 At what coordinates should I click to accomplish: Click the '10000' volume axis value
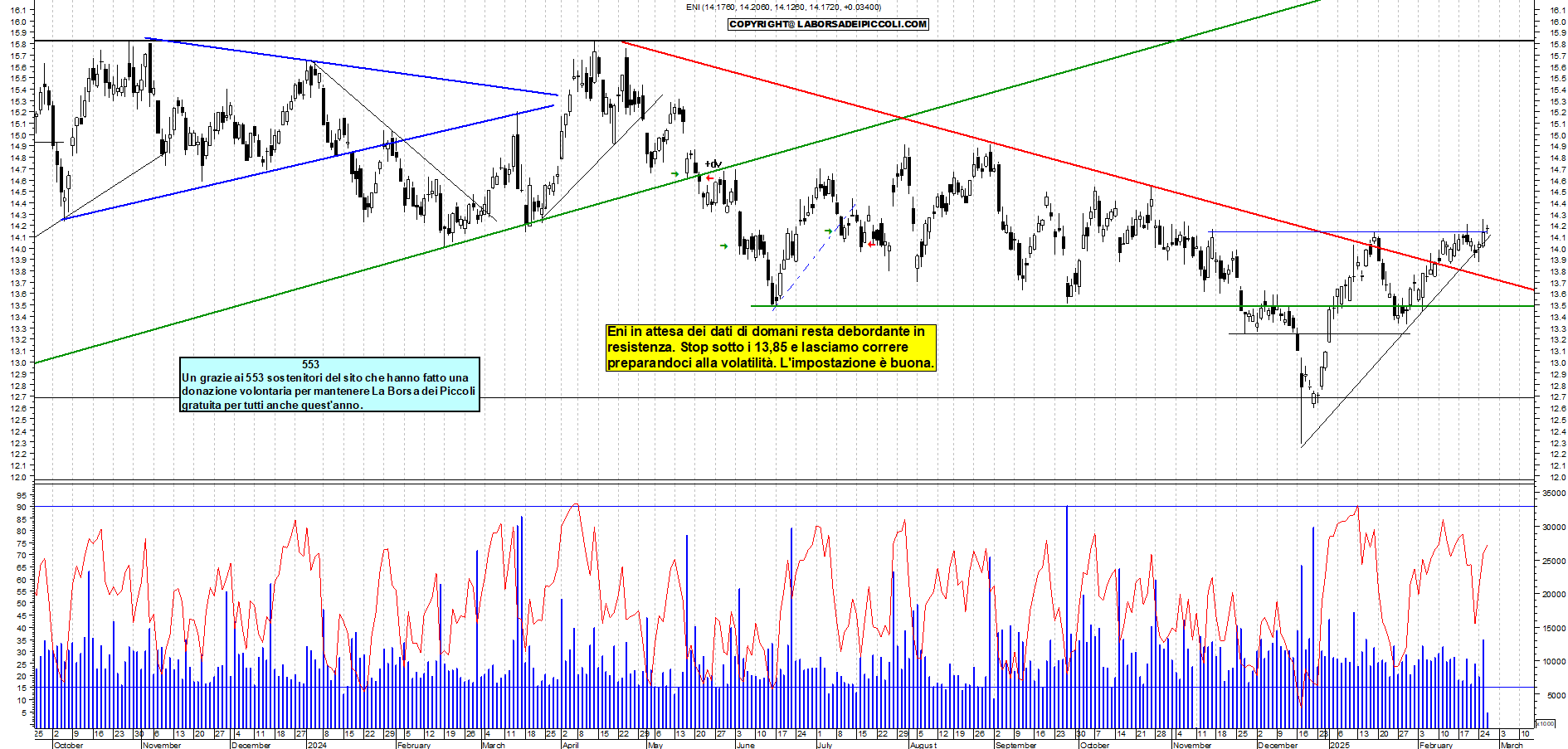pos(1553,662)
